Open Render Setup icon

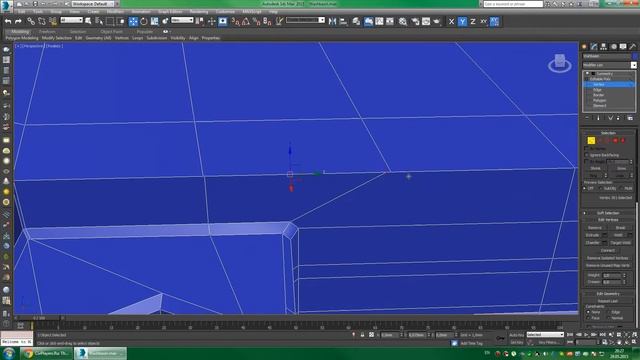[x=415, y=22]
